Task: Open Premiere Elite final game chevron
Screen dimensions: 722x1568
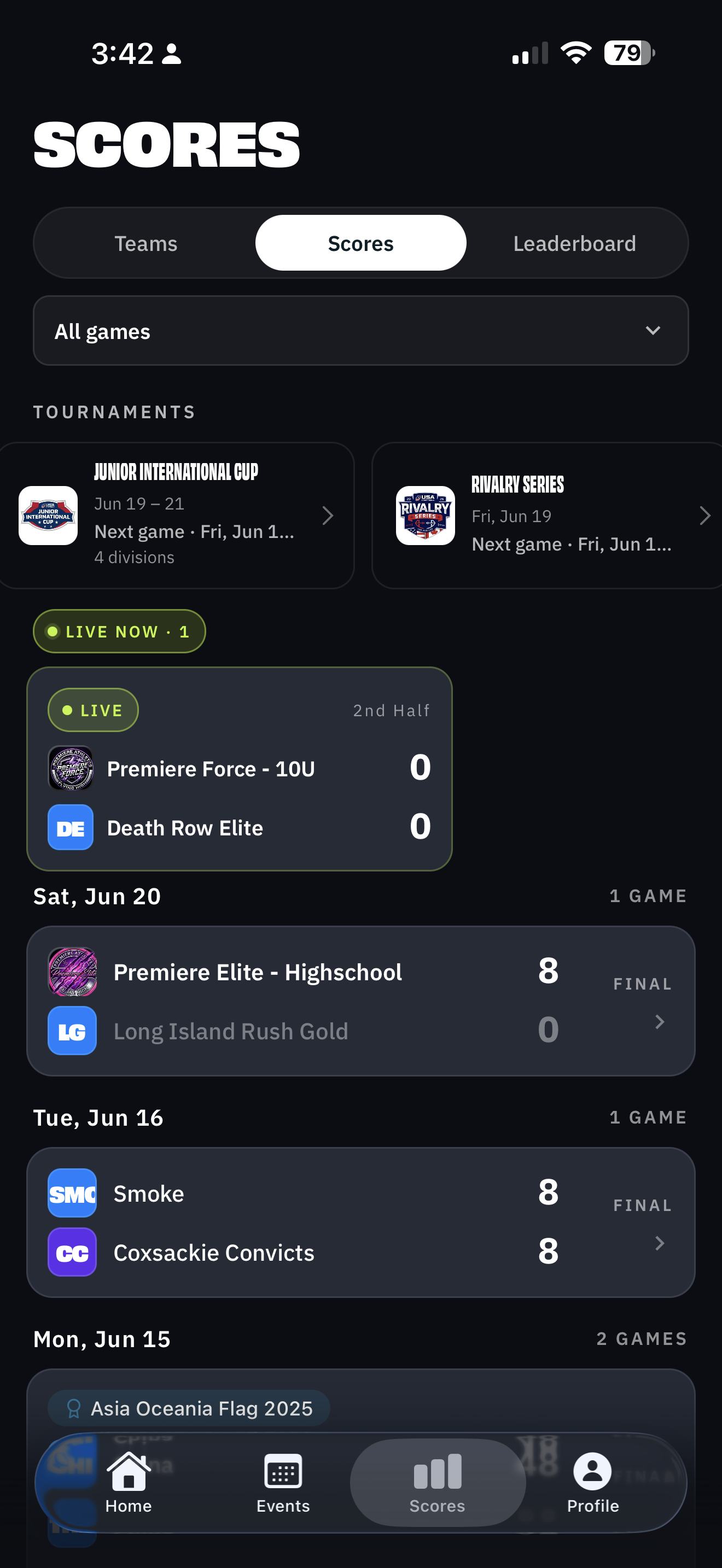Action: [x=659, y=1022]
